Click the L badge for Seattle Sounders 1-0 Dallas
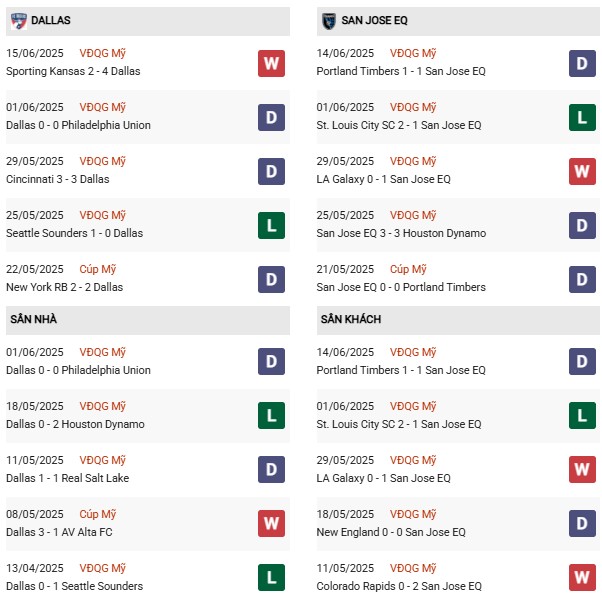Screen dimensions: 602x599 point(271,225)
